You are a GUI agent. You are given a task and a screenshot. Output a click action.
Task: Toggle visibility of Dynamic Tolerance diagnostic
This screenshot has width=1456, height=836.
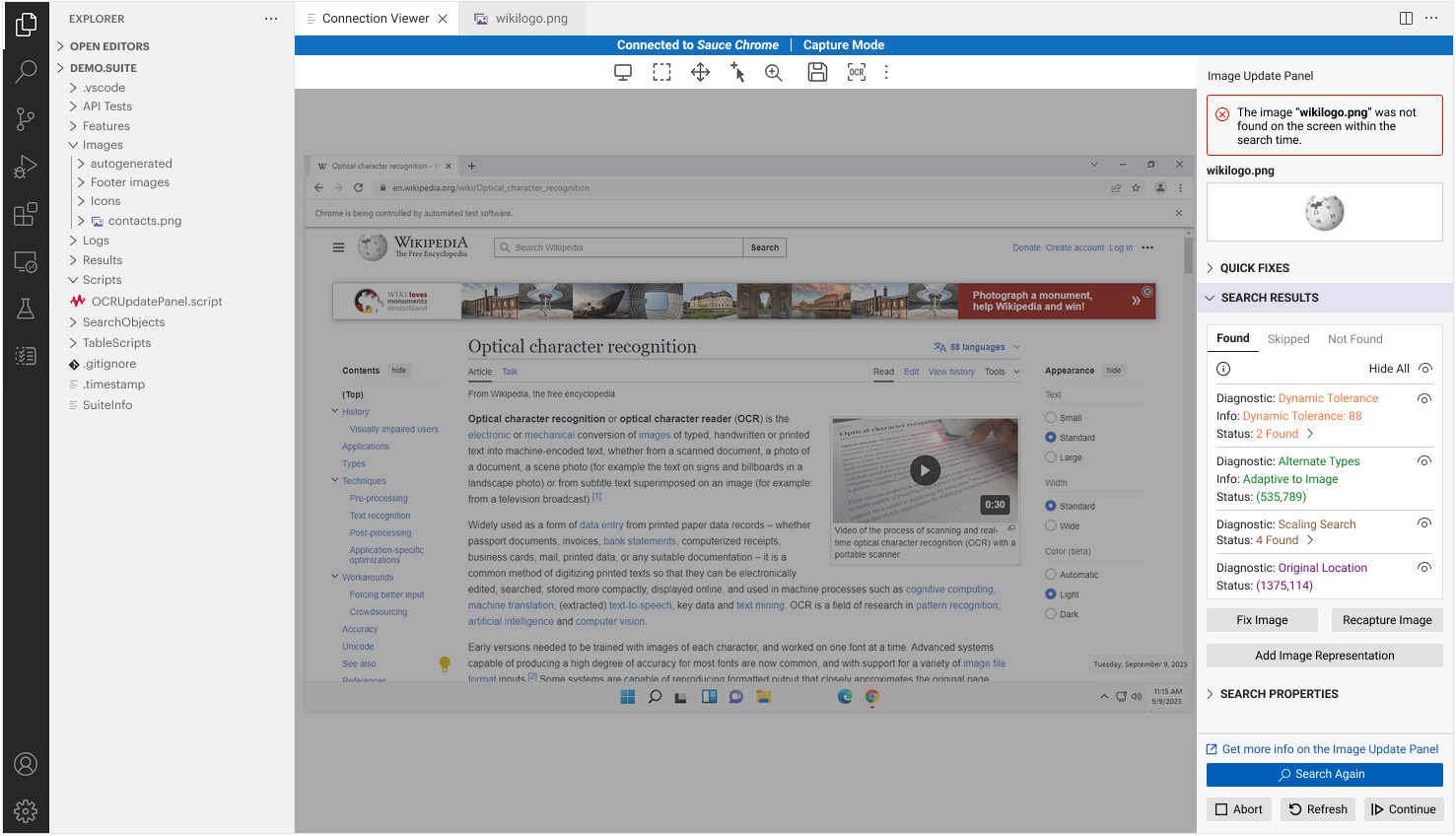point(1424,398)
